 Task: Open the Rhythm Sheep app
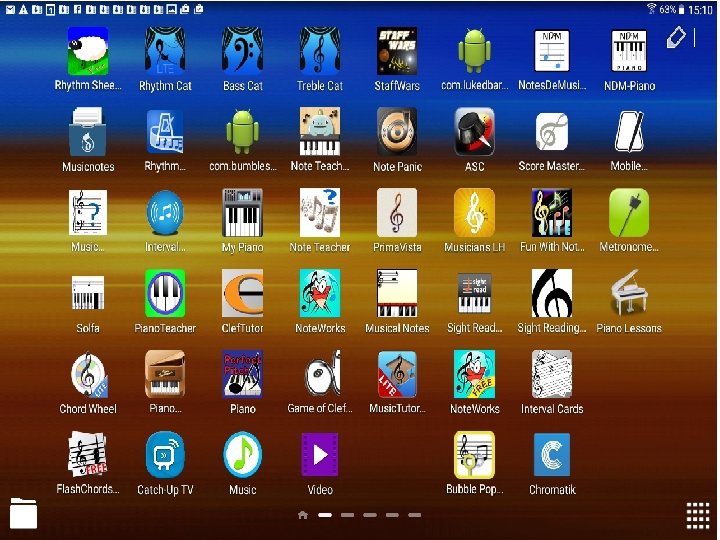coord(88,51)
